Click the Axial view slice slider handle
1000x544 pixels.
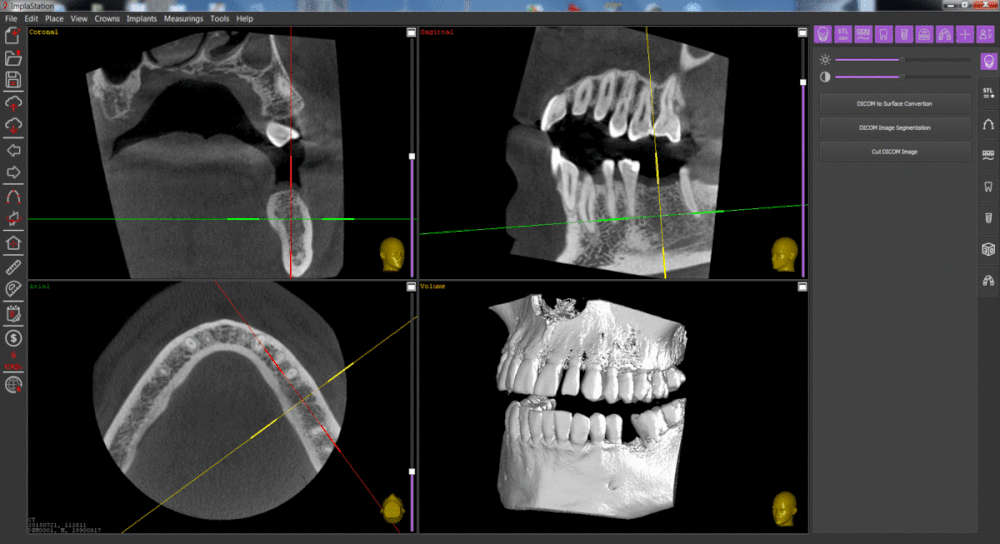click(x=412, y=471)
